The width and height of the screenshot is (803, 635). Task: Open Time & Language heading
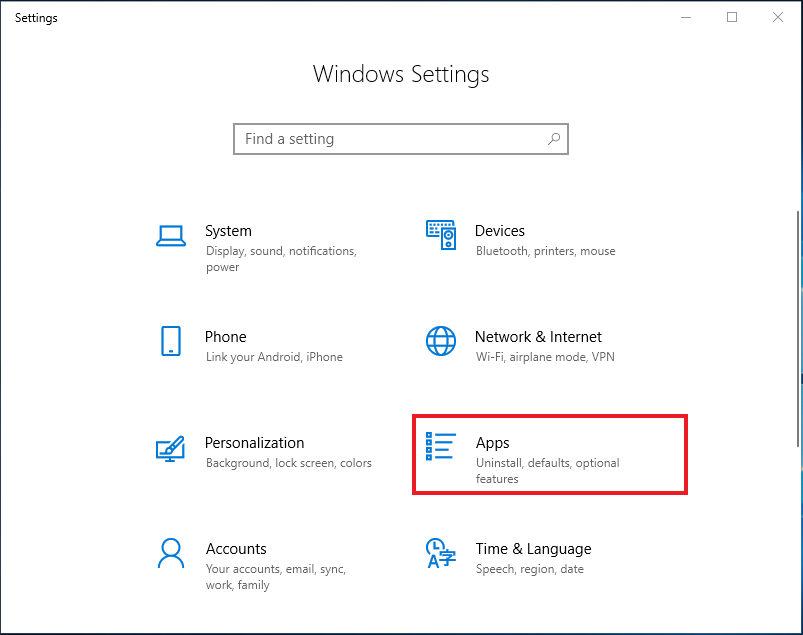point(534,549)
